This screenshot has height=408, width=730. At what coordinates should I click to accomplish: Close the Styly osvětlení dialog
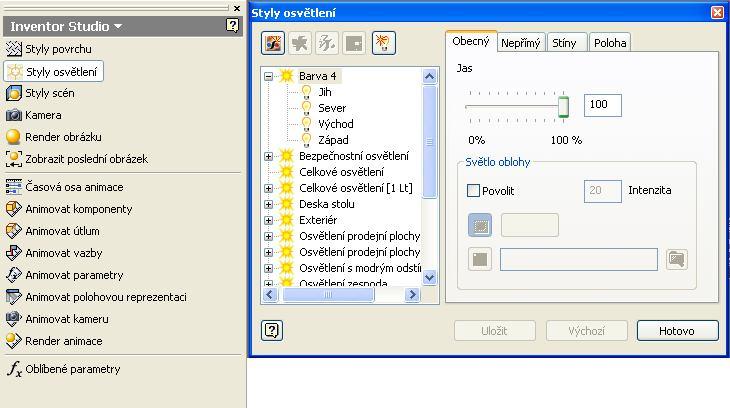coord(717,12)
